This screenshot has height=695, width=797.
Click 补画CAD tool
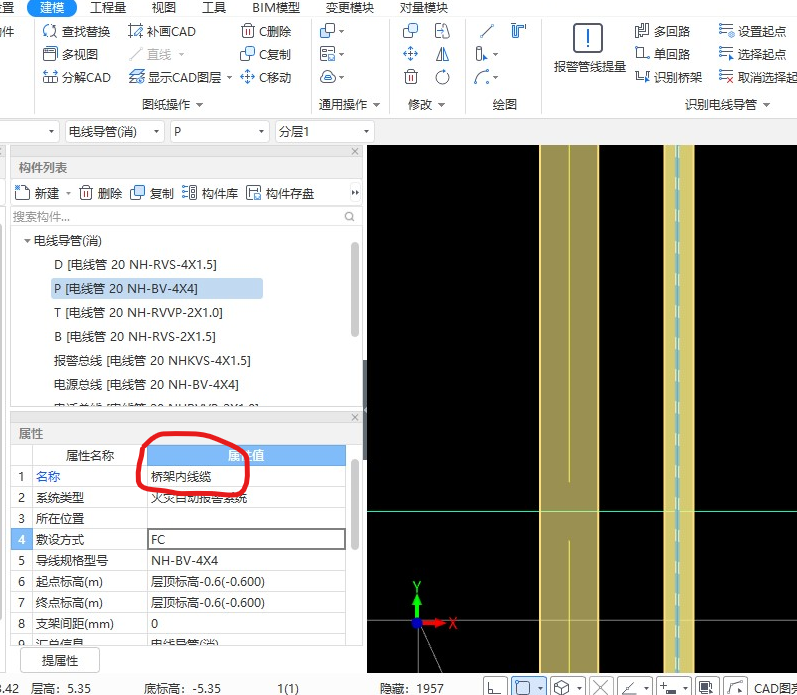tap(162, 32)
